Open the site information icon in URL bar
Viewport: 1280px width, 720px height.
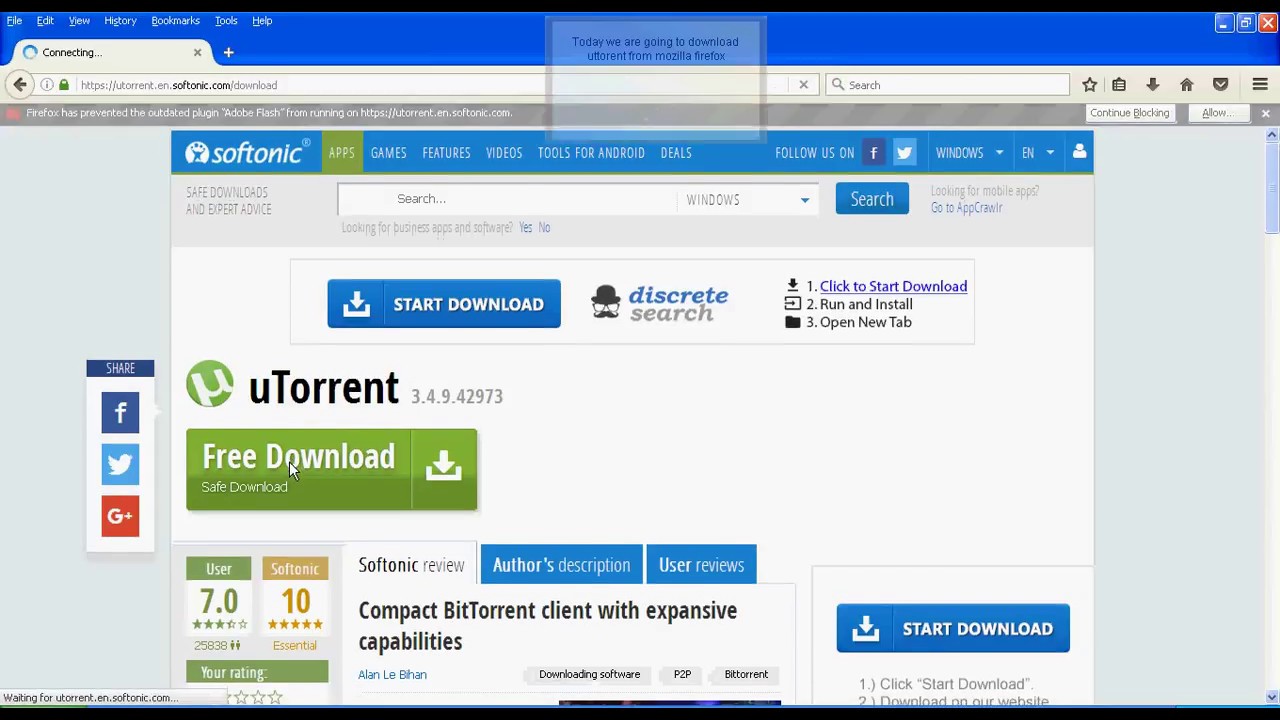click(47, 85)
